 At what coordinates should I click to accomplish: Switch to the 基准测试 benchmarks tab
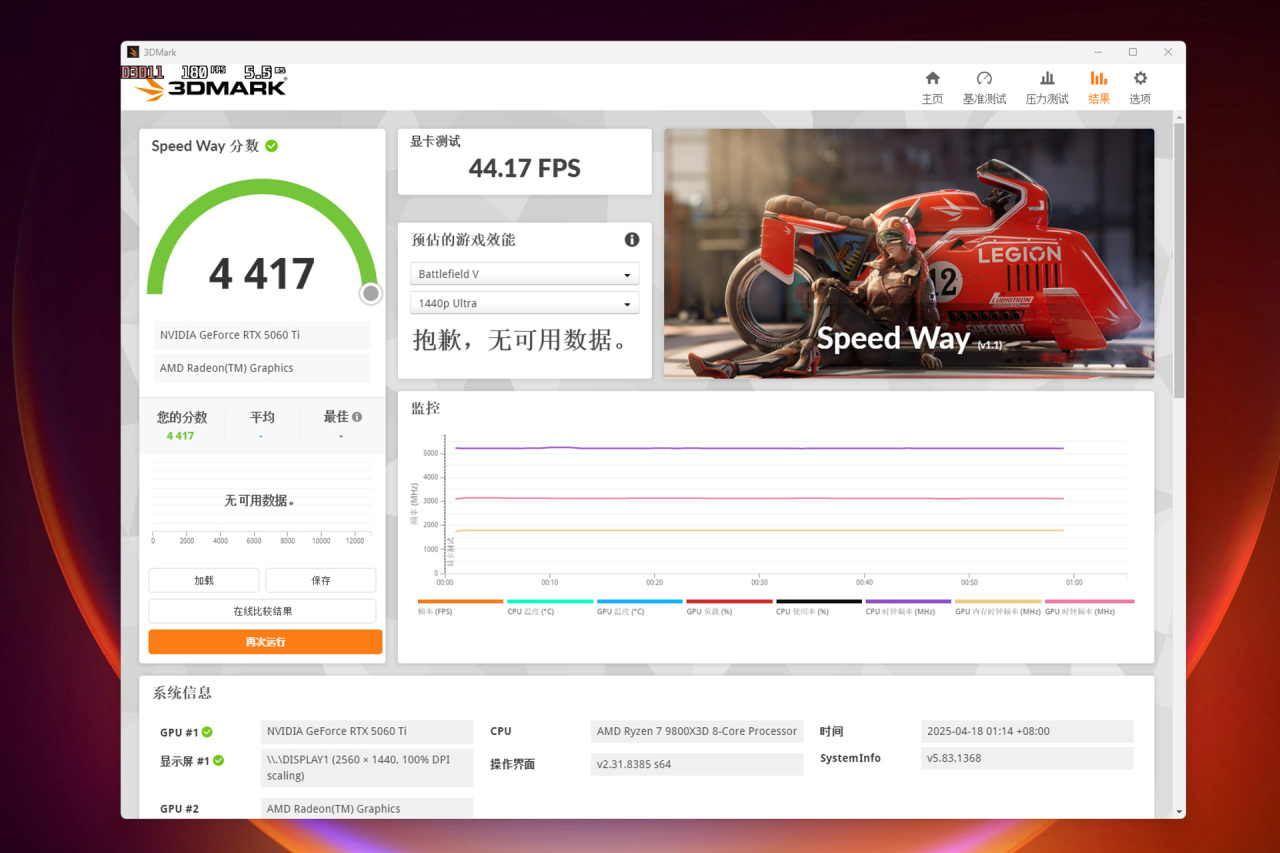click(x=984, y=88)
